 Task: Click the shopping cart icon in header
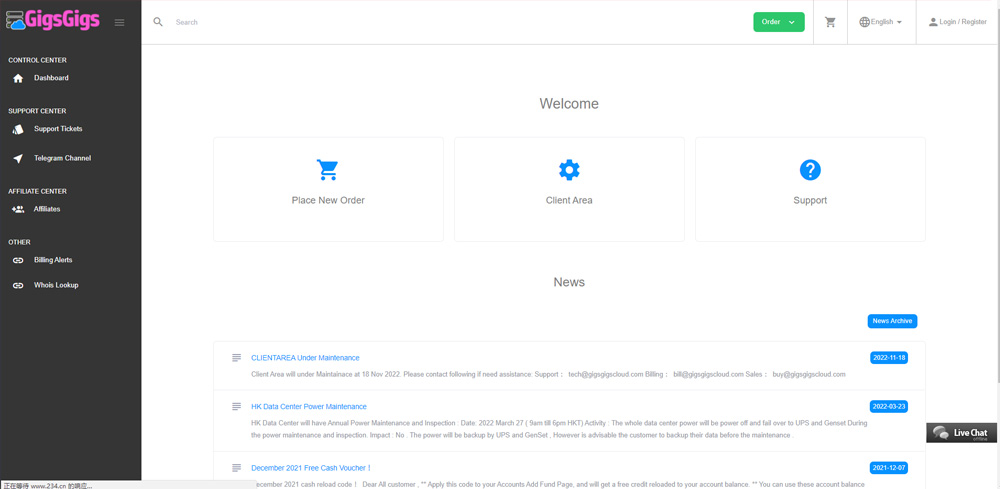830,22
